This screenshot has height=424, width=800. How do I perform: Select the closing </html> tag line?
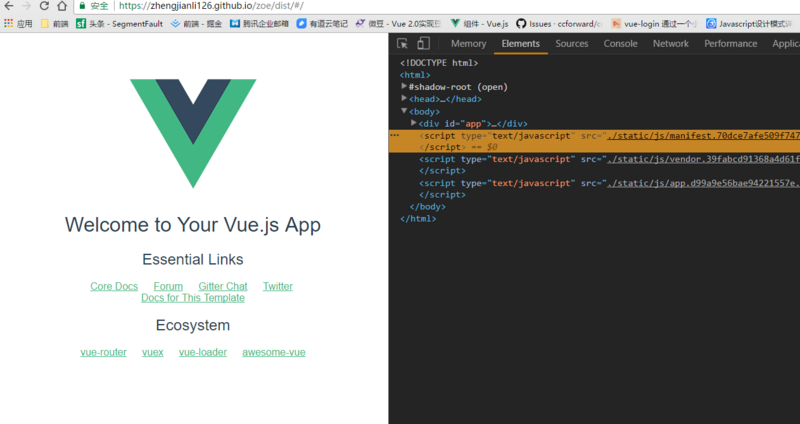[x=418, y=218]
